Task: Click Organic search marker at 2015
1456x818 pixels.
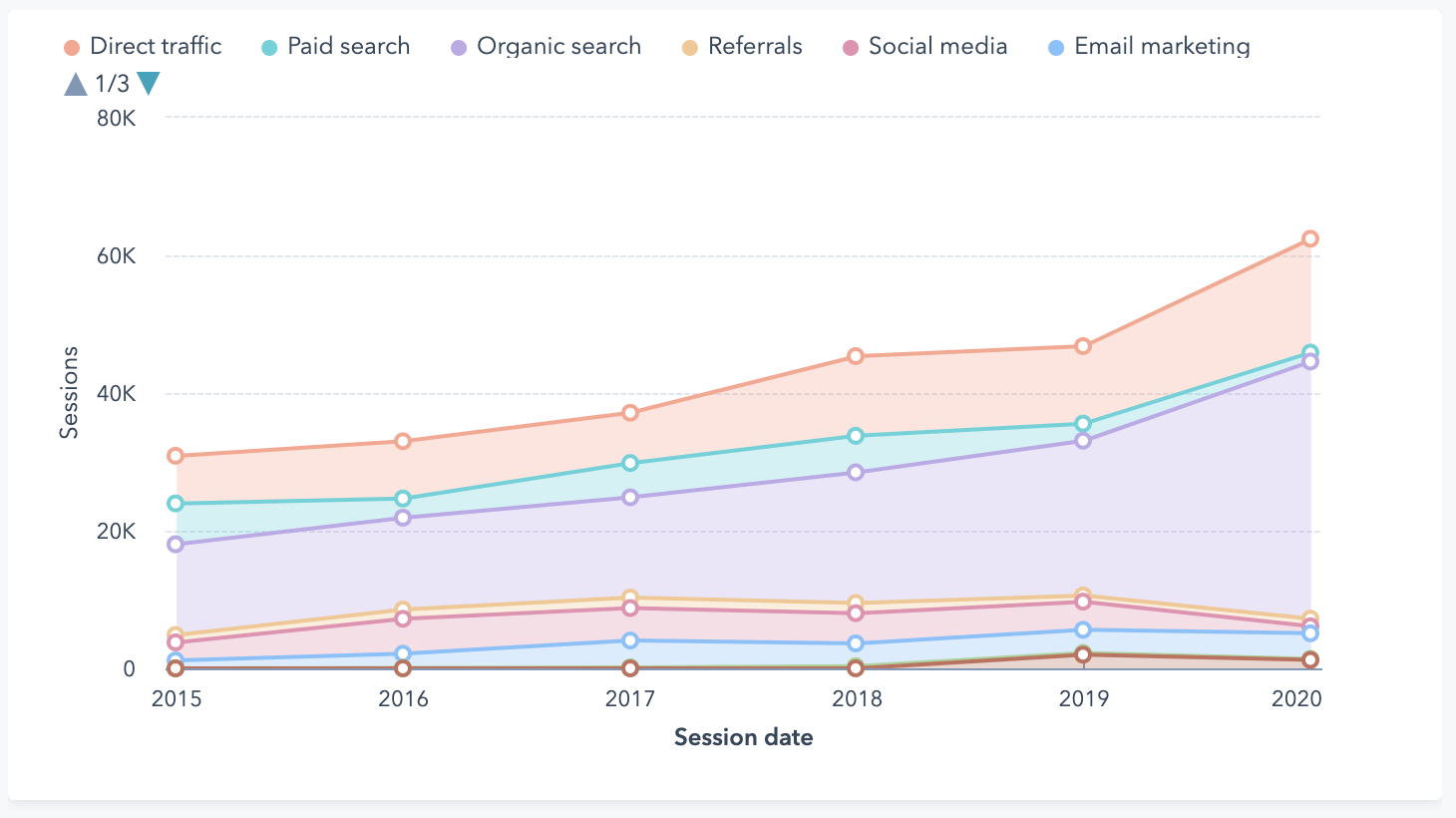Action: (x=176, y=545)
